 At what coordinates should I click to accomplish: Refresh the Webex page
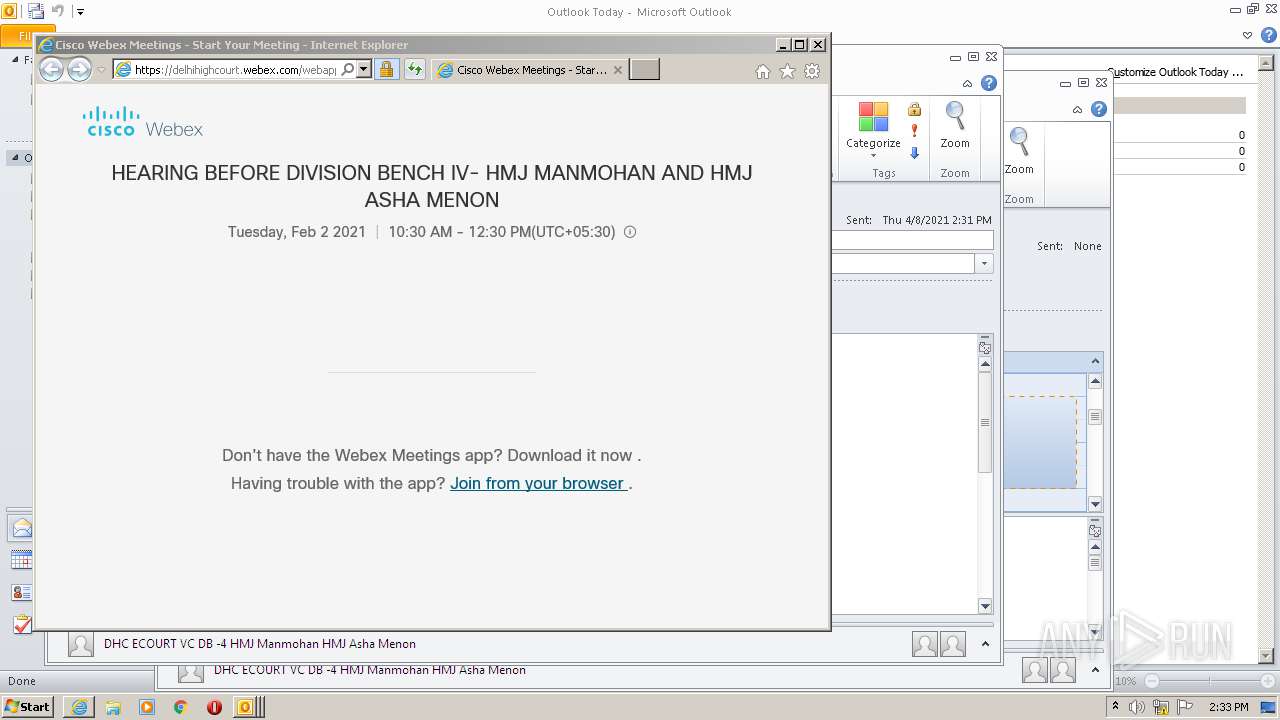(x=414, y=70)
